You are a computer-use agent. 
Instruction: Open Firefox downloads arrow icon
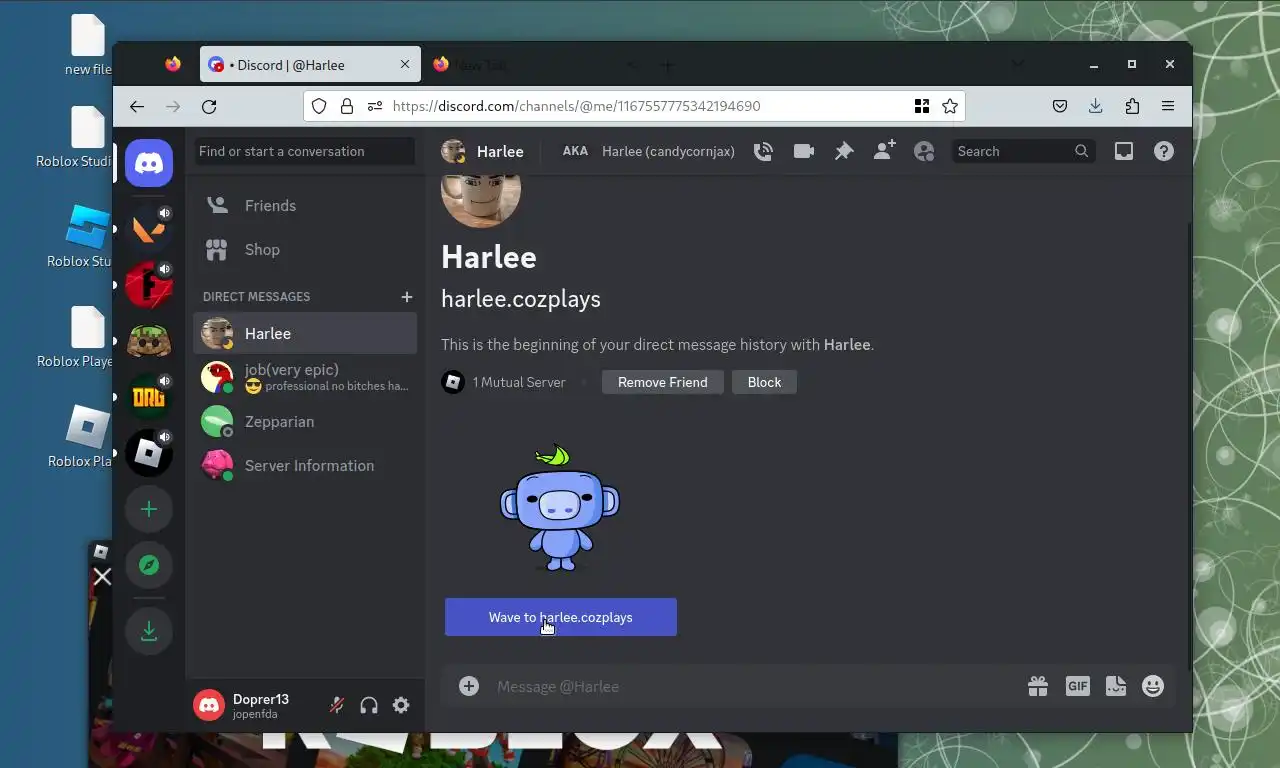click(x=1095, y=106)
